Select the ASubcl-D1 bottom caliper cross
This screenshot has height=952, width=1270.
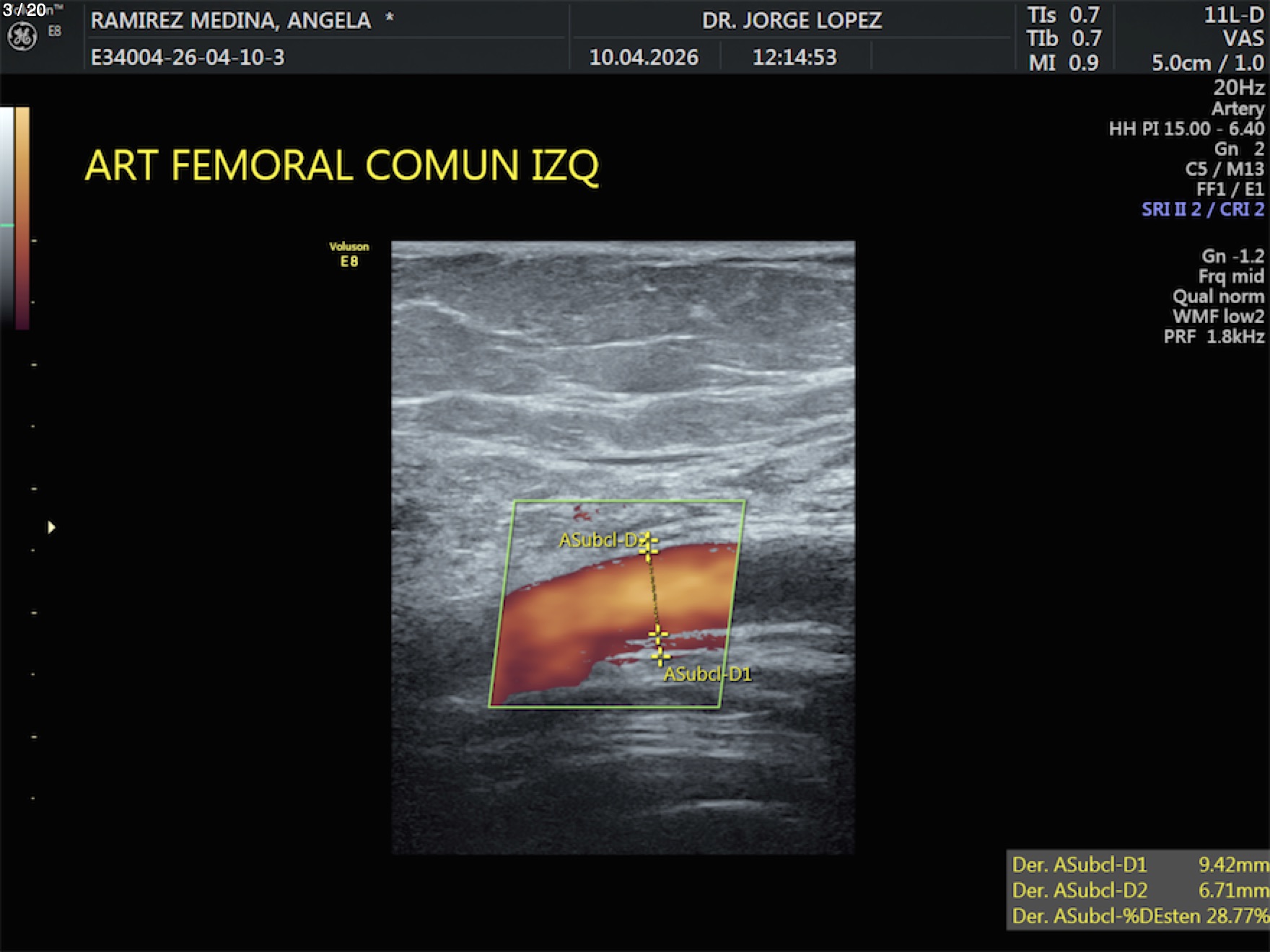(x=660, y=656)
